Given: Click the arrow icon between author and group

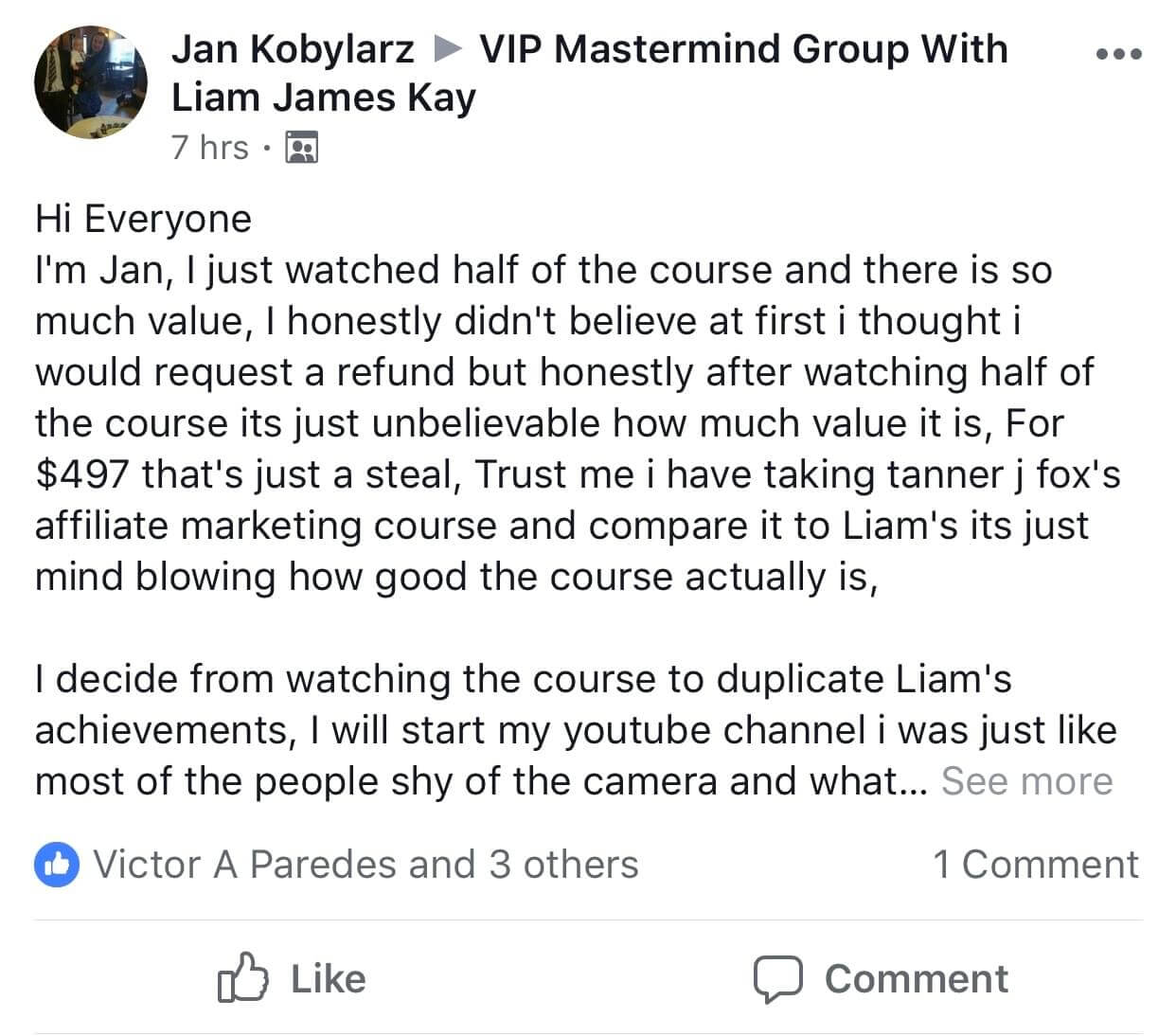Looking at the screenshot, I should [x=447, y=49].
